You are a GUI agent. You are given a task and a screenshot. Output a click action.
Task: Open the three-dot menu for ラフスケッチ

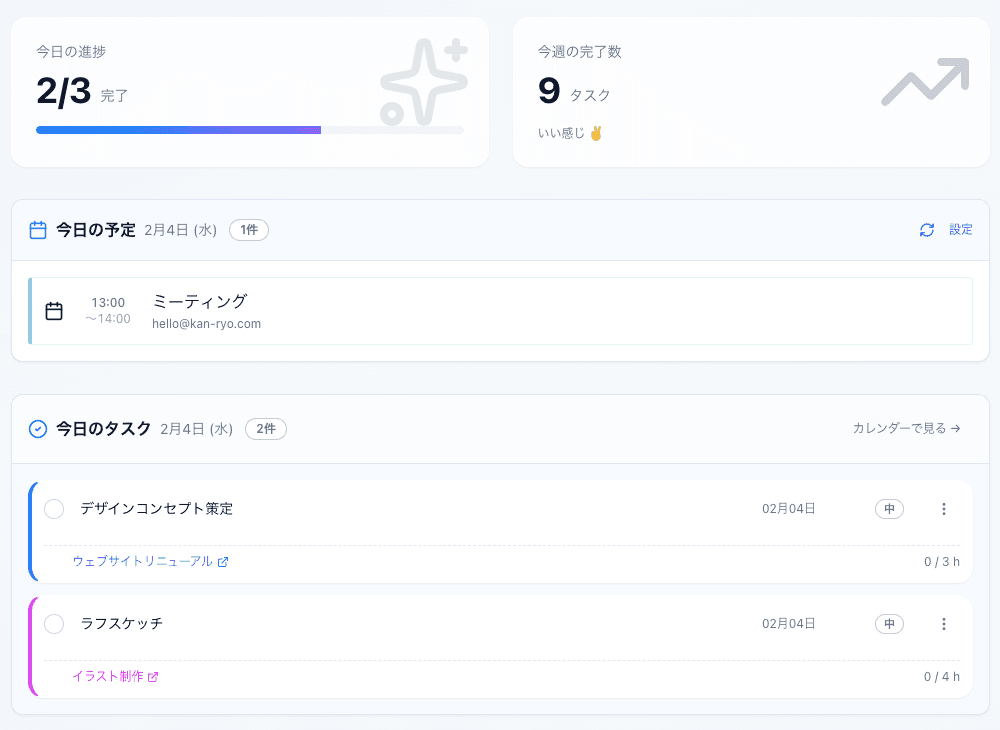pos(944,623)
